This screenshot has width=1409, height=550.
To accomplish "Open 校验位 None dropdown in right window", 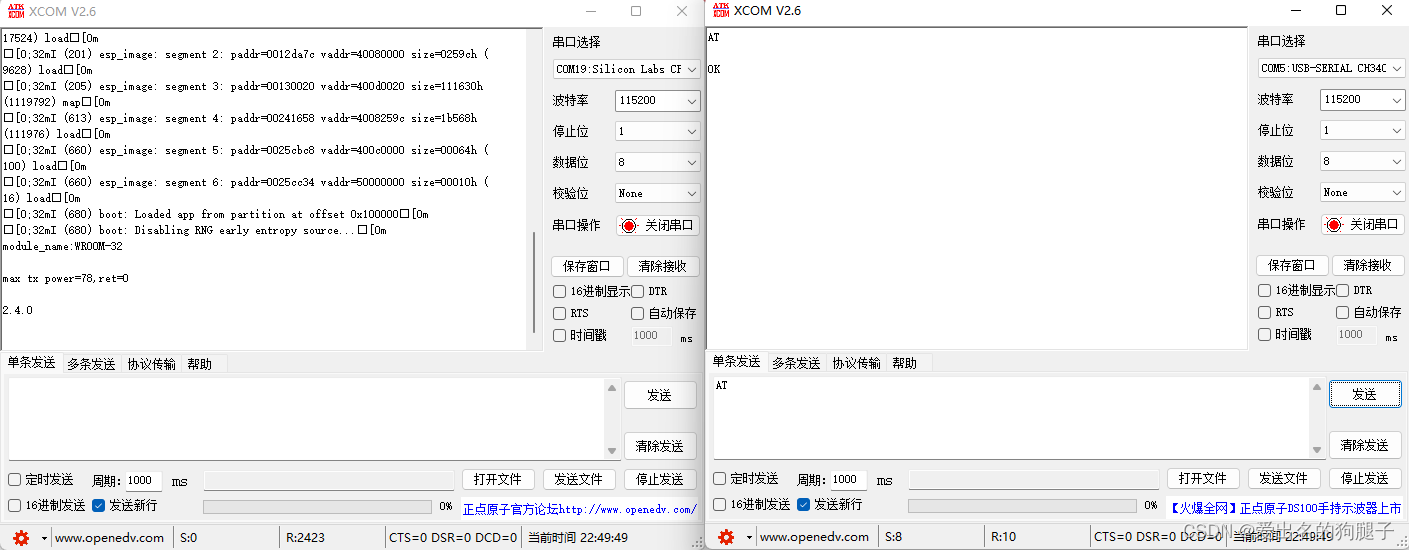I will tap(1362, 192).
